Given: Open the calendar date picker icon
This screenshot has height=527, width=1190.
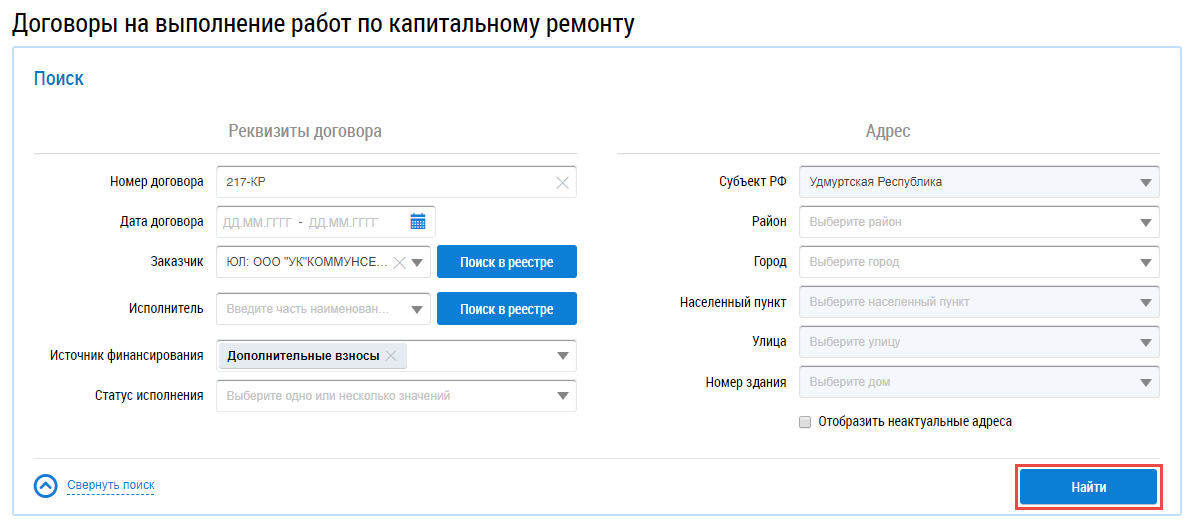Looking at the screenshot, I should (418, 222).
